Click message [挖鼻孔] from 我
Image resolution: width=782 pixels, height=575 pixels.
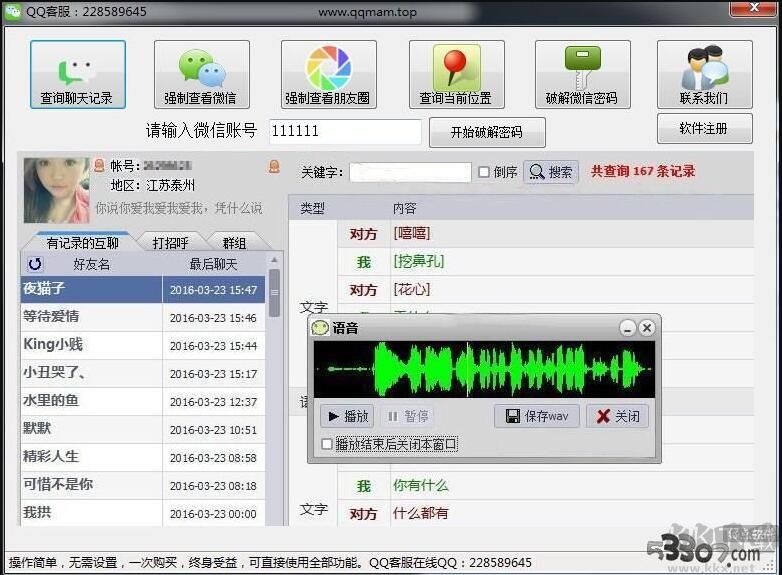tap(419, 261)
